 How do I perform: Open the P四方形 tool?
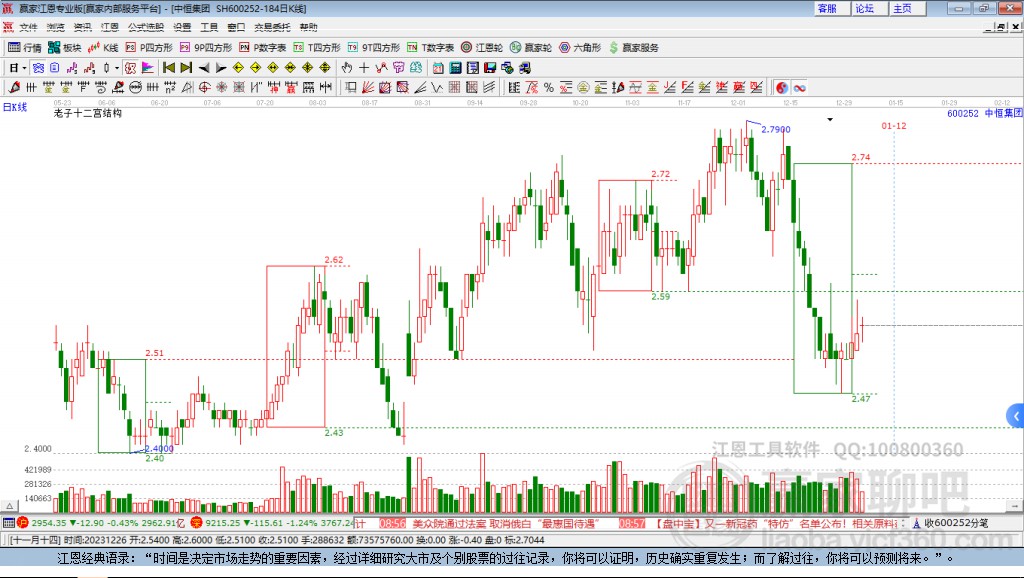149,48
